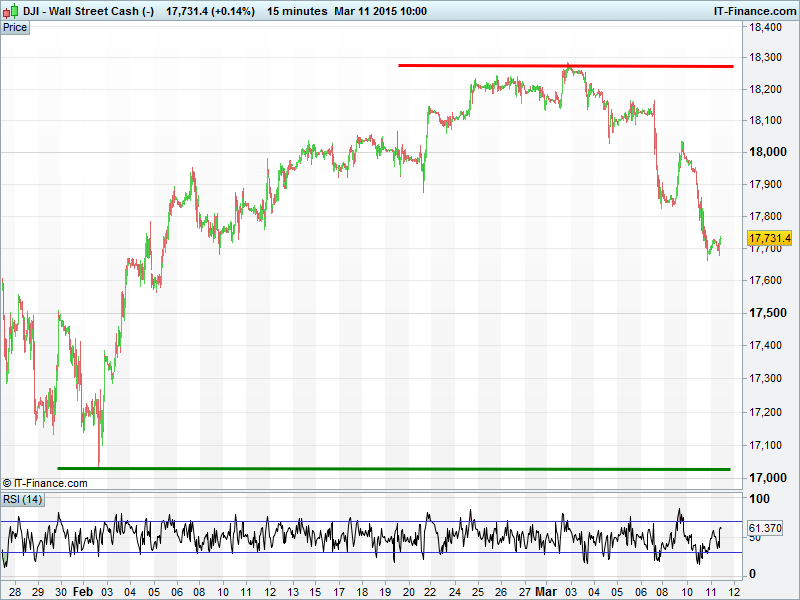Select the Price panel label

(x=15, y=27)
